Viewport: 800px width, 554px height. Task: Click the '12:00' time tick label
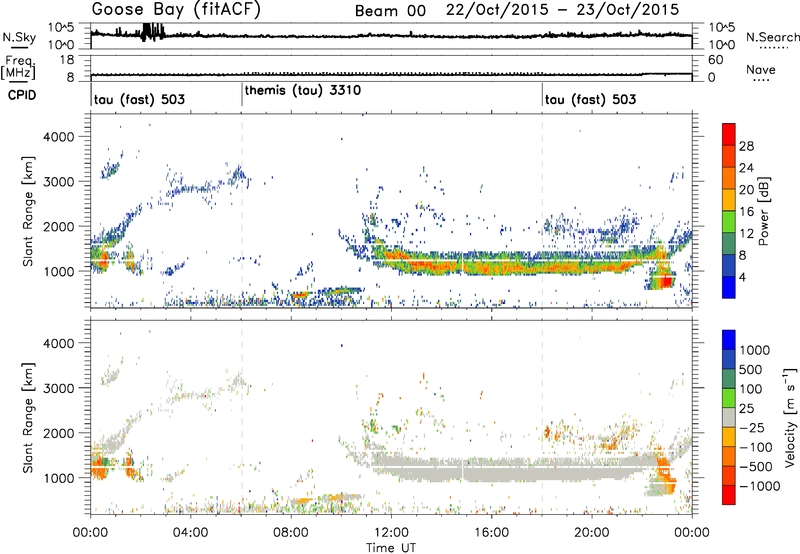391,533
